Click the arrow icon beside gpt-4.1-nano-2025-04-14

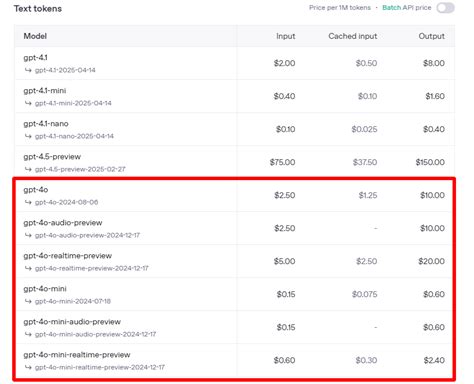(28, 136)
